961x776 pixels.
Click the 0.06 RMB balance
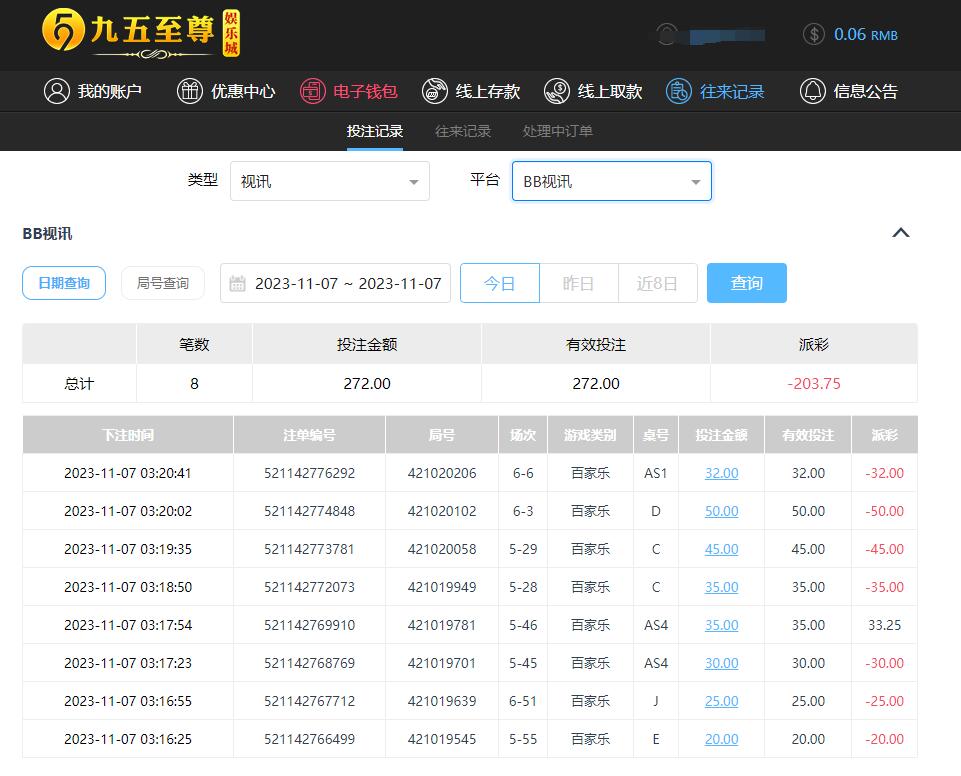point(865,34)
